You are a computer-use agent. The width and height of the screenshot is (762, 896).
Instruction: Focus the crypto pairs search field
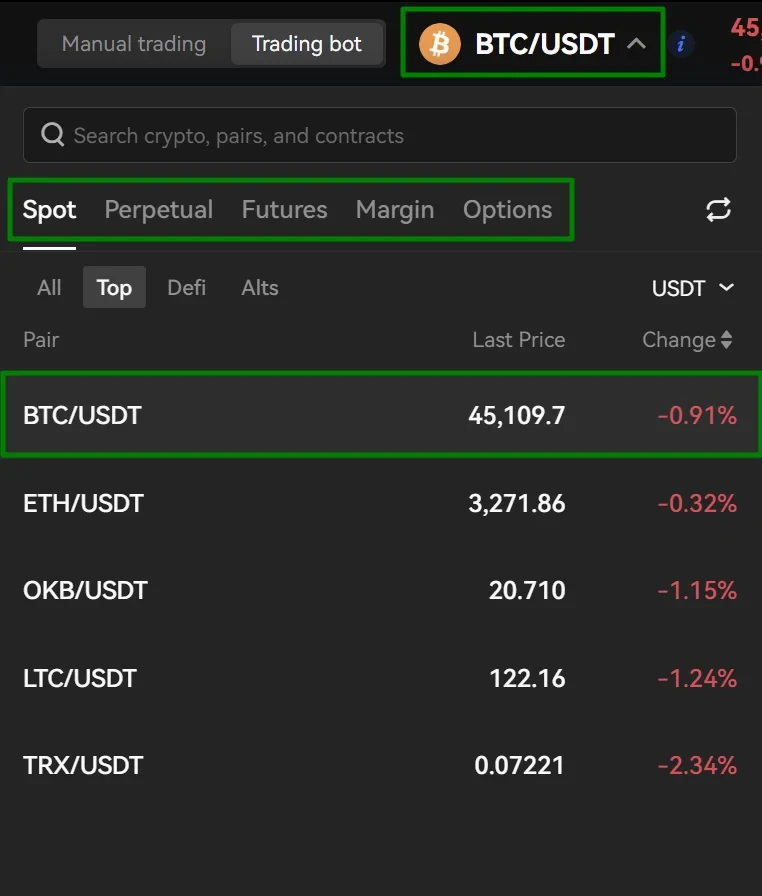380,135
